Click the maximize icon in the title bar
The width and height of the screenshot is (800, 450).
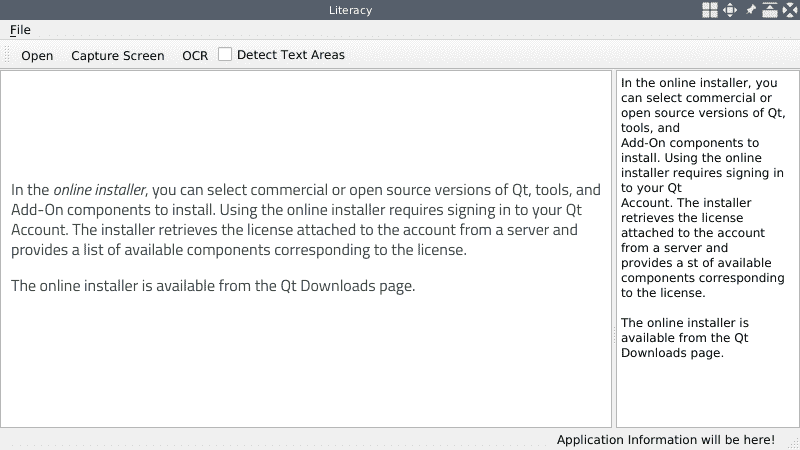tap(770, 10)
